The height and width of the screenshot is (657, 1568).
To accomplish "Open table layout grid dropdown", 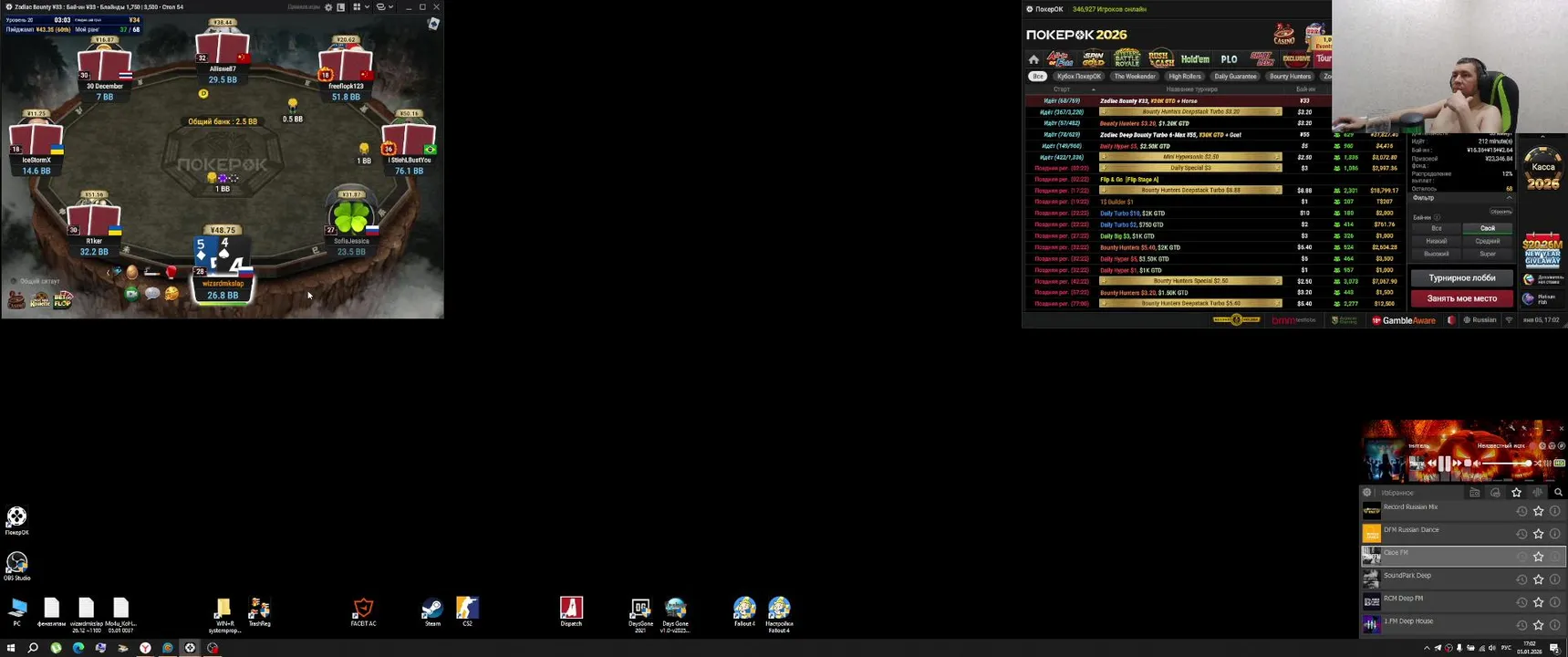I will (360, 7).
